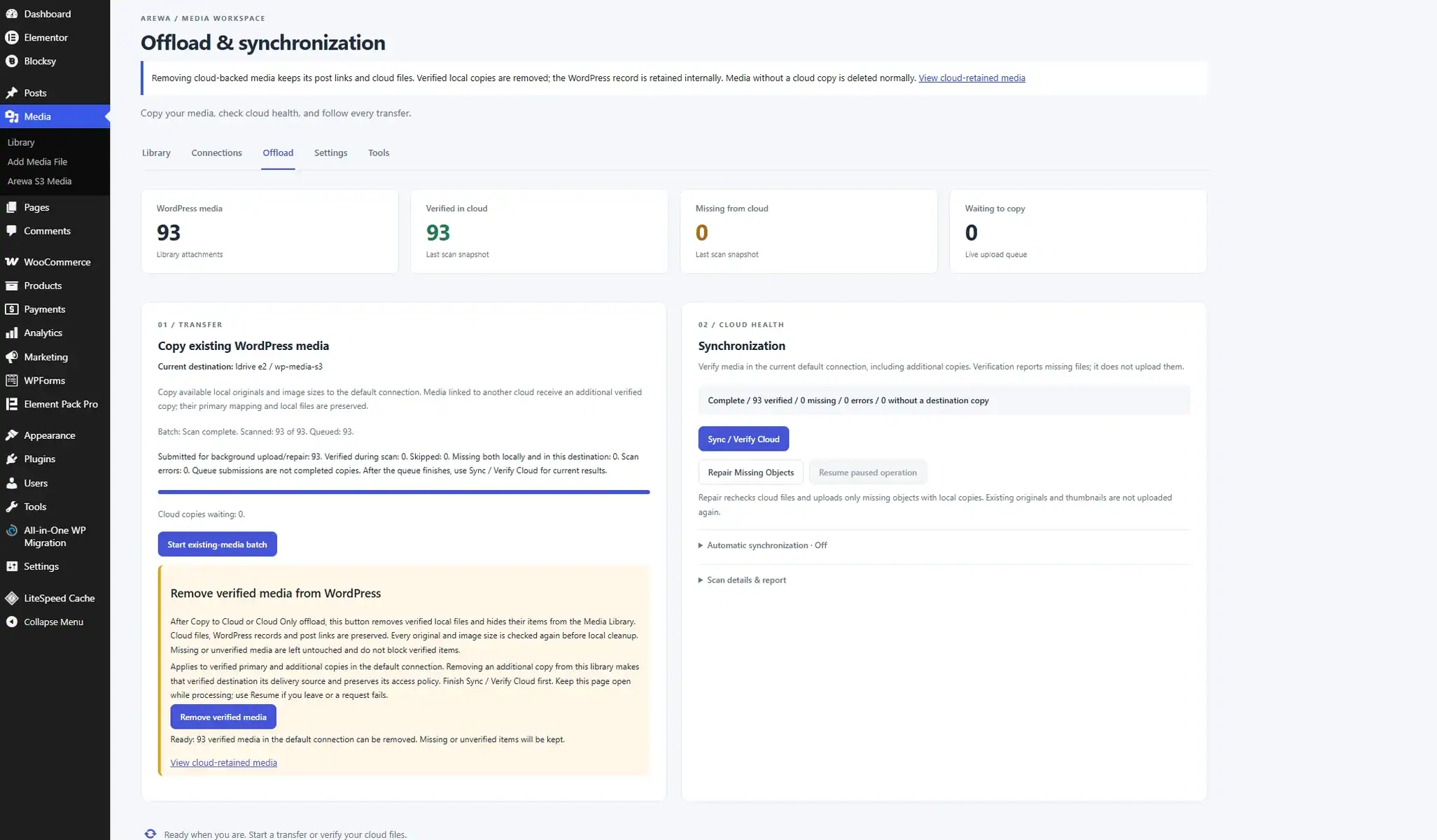Open Arewa S3 Media submenu item
Viewport: 1437px width, 840px height.
click(x=39, y=181)
